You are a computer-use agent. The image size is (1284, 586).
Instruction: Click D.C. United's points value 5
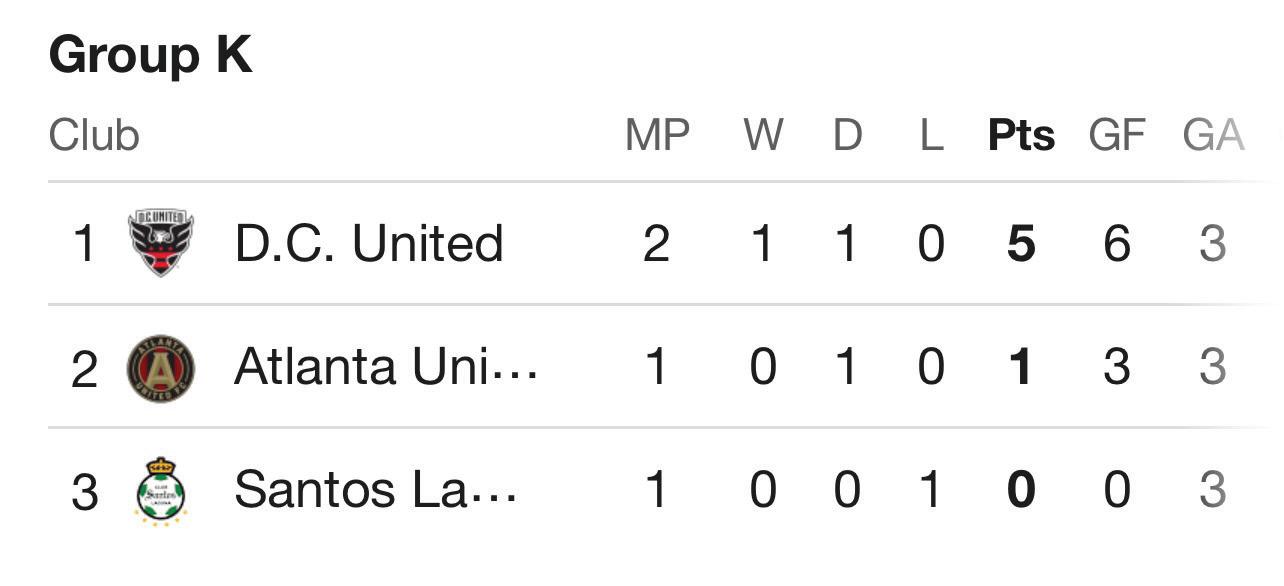pos(1021,244)
